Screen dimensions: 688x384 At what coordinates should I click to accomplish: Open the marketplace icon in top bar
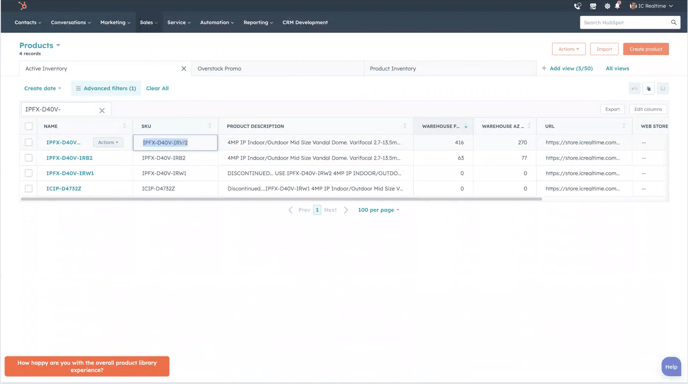click(593, 6)
